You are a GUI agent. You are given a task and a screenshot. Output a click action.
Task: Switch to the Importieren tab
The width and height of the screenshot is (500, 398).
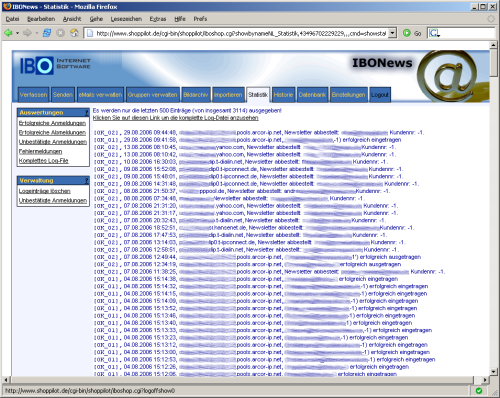click(x=228, y=95)
